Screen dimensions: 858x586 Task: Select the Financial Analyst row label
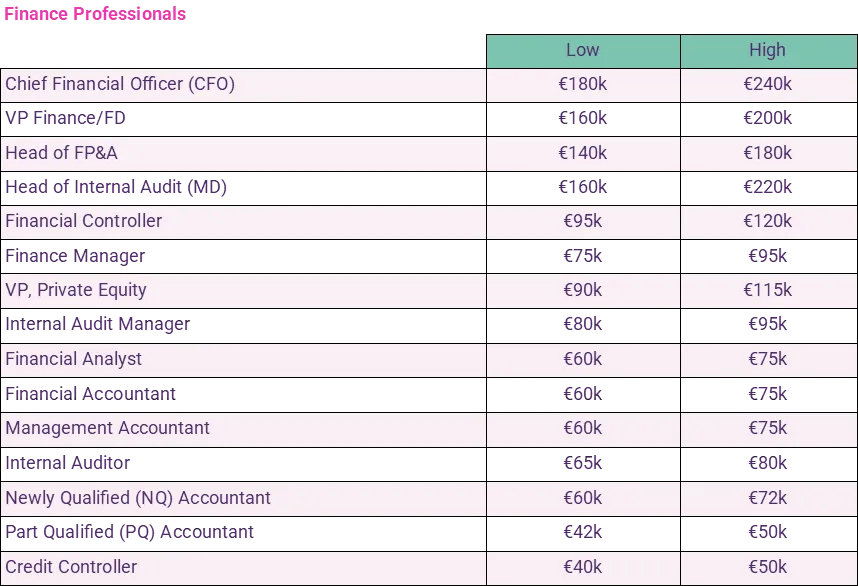click(x=73, y=359)
